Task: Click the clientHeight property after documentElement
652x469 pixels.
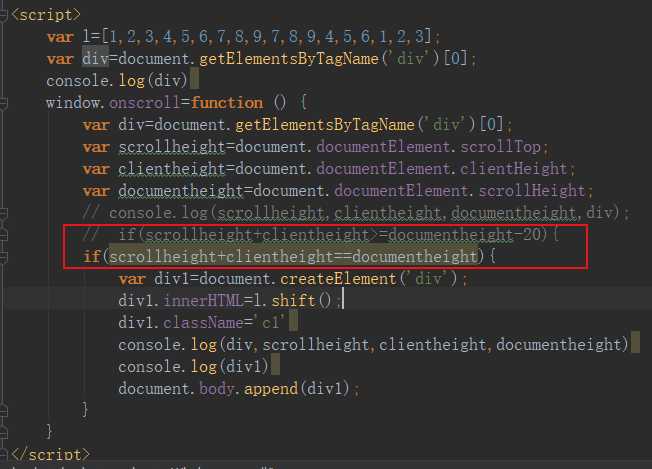Action: tap(513, 169)
